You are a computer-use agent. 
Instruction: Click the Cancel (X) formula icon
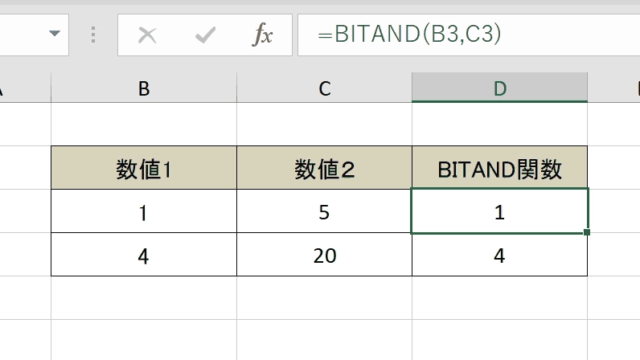click(147, 35)
